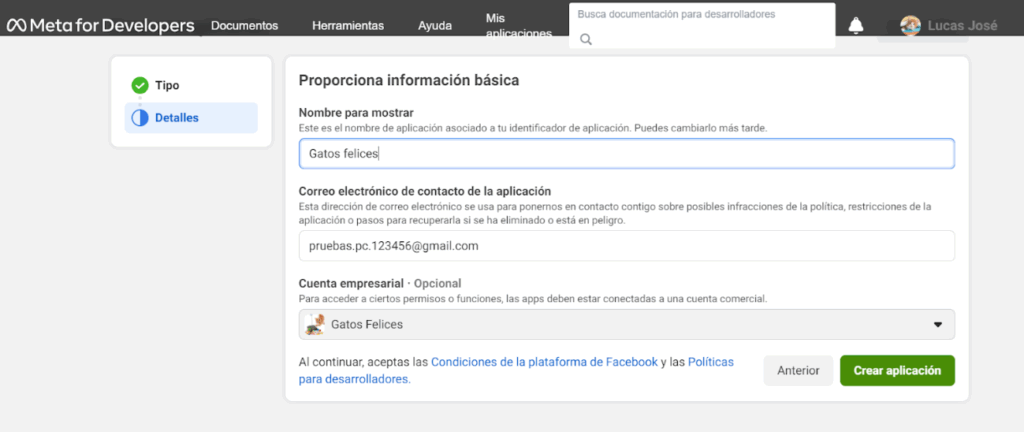Go to Mis aplicaciones
The width and height of the screenshot is (1024, 432).
point(517,26)
